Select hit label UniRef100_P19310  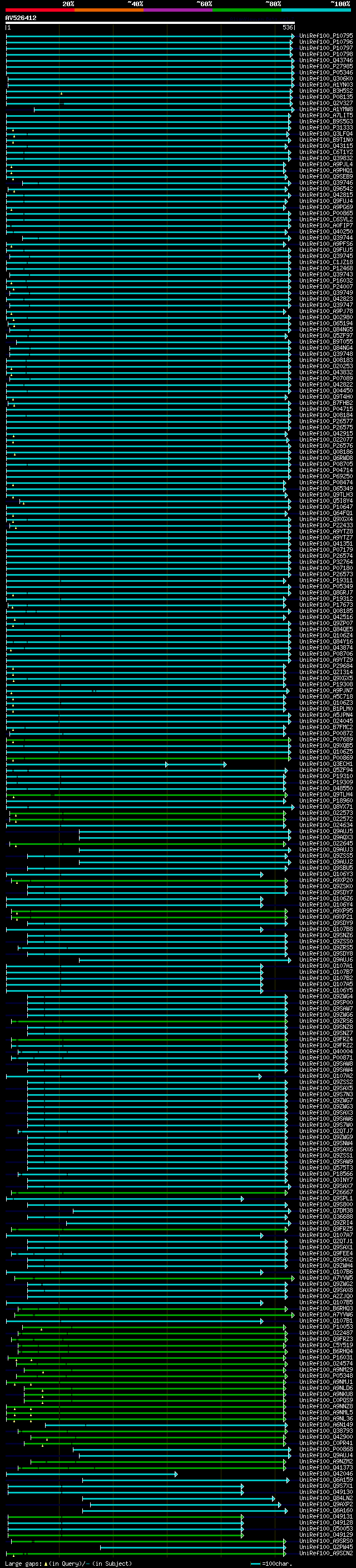[x=326, y=776]
